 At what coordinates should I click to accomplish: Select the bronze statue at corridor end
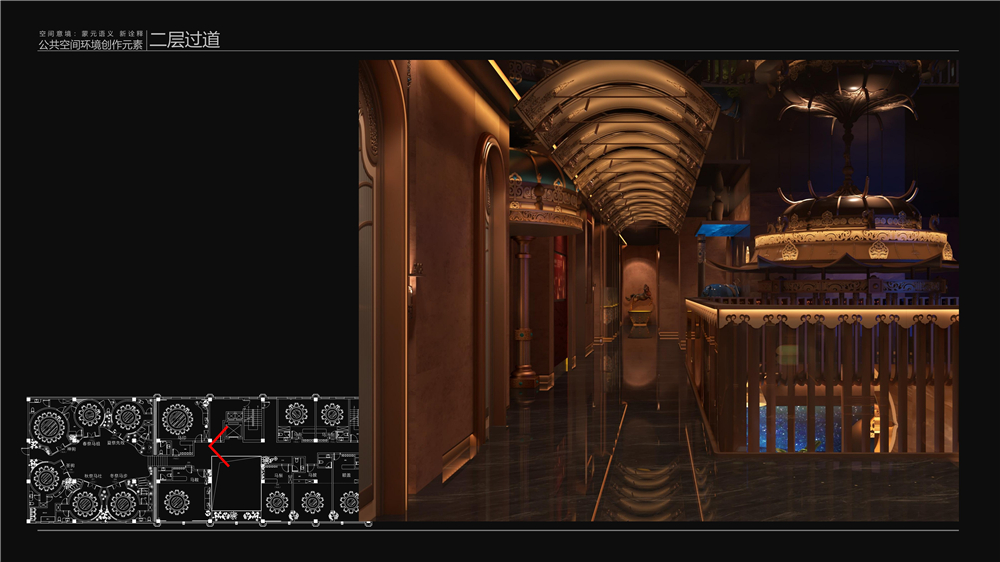point(640,294)
